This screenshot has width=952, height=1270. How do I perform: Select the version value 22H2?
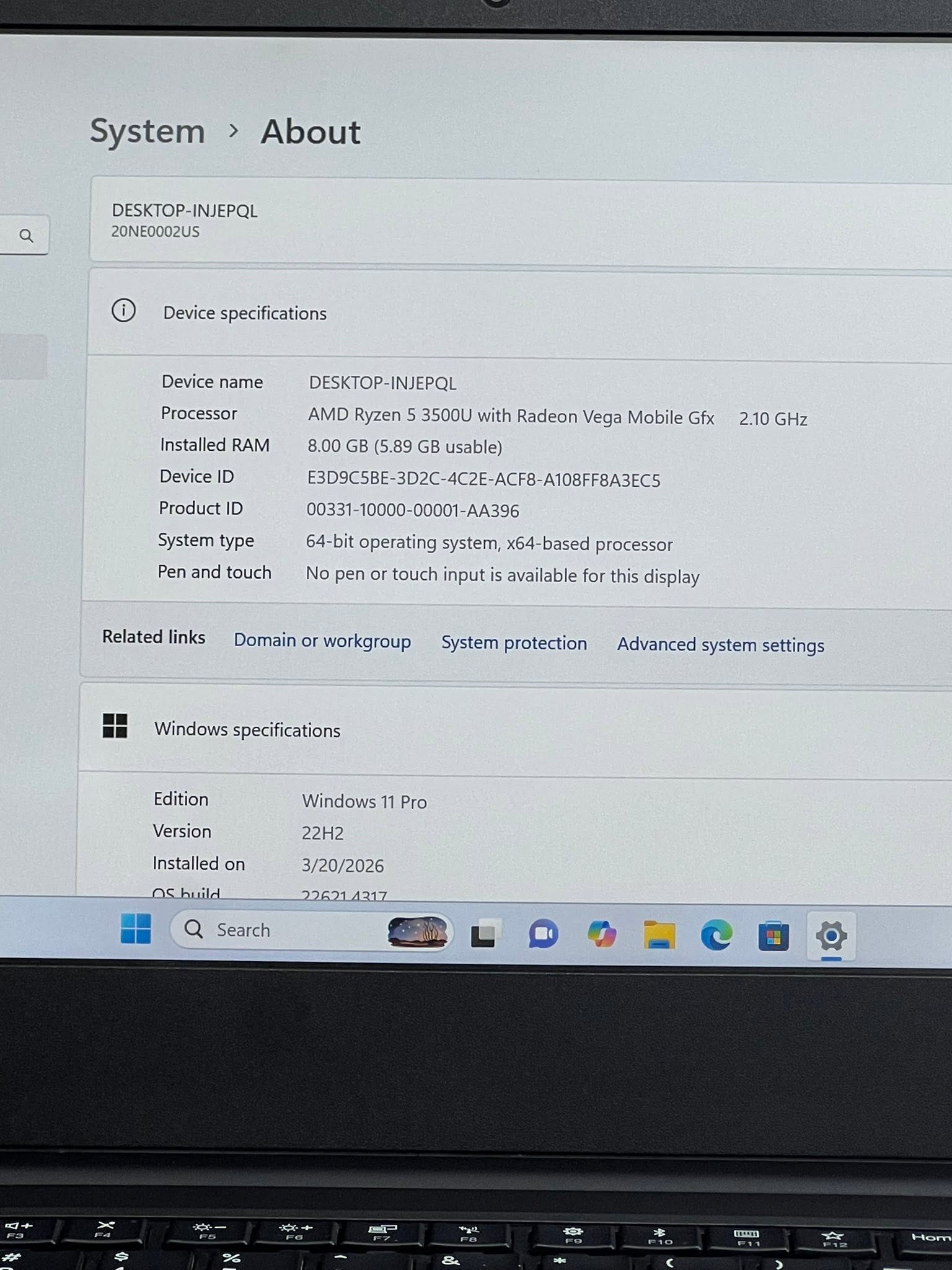[x=322, y=833]
